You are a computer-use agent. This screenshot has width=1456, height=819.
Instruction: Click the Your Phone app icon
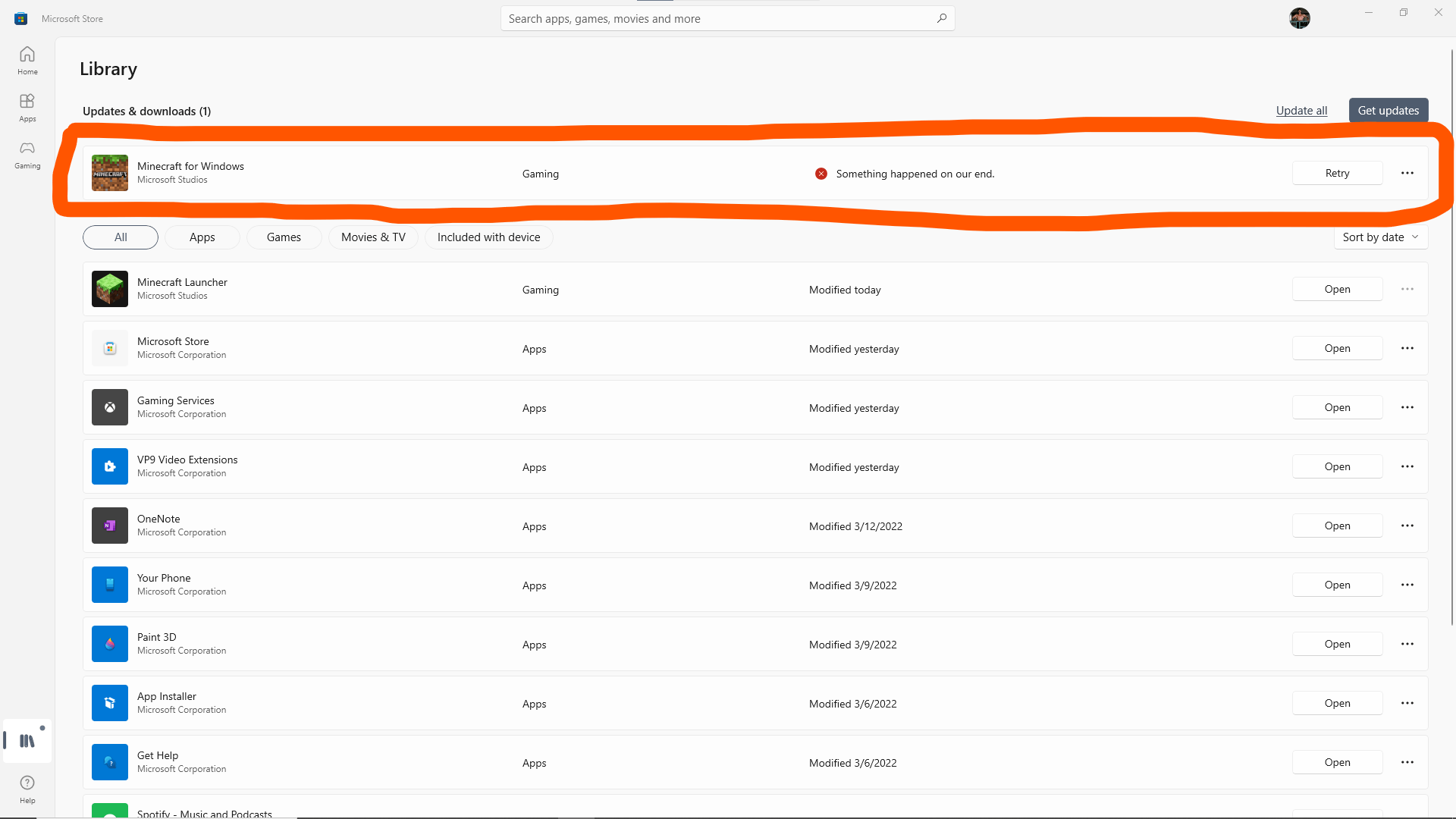[x=110, y=585]
